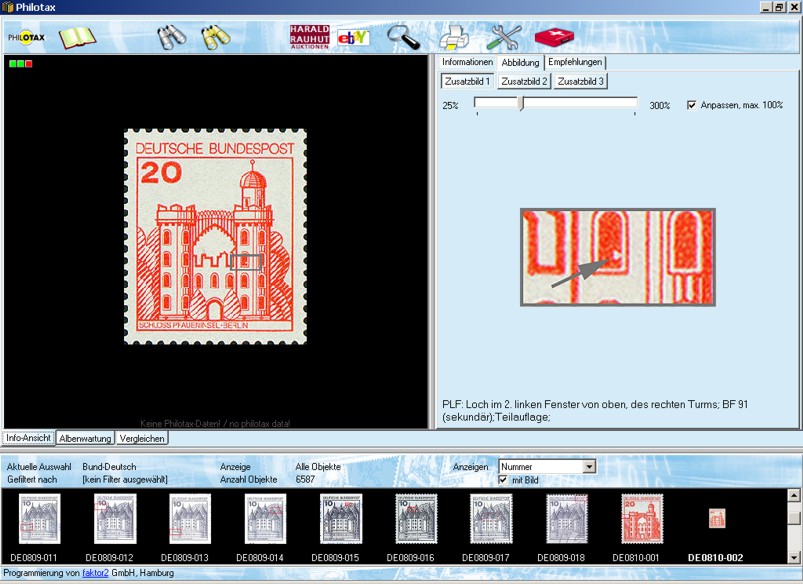The height and width of the screenshot is (584, 803).
Task: Click the zoom slider handle
Action: point(521,104)
